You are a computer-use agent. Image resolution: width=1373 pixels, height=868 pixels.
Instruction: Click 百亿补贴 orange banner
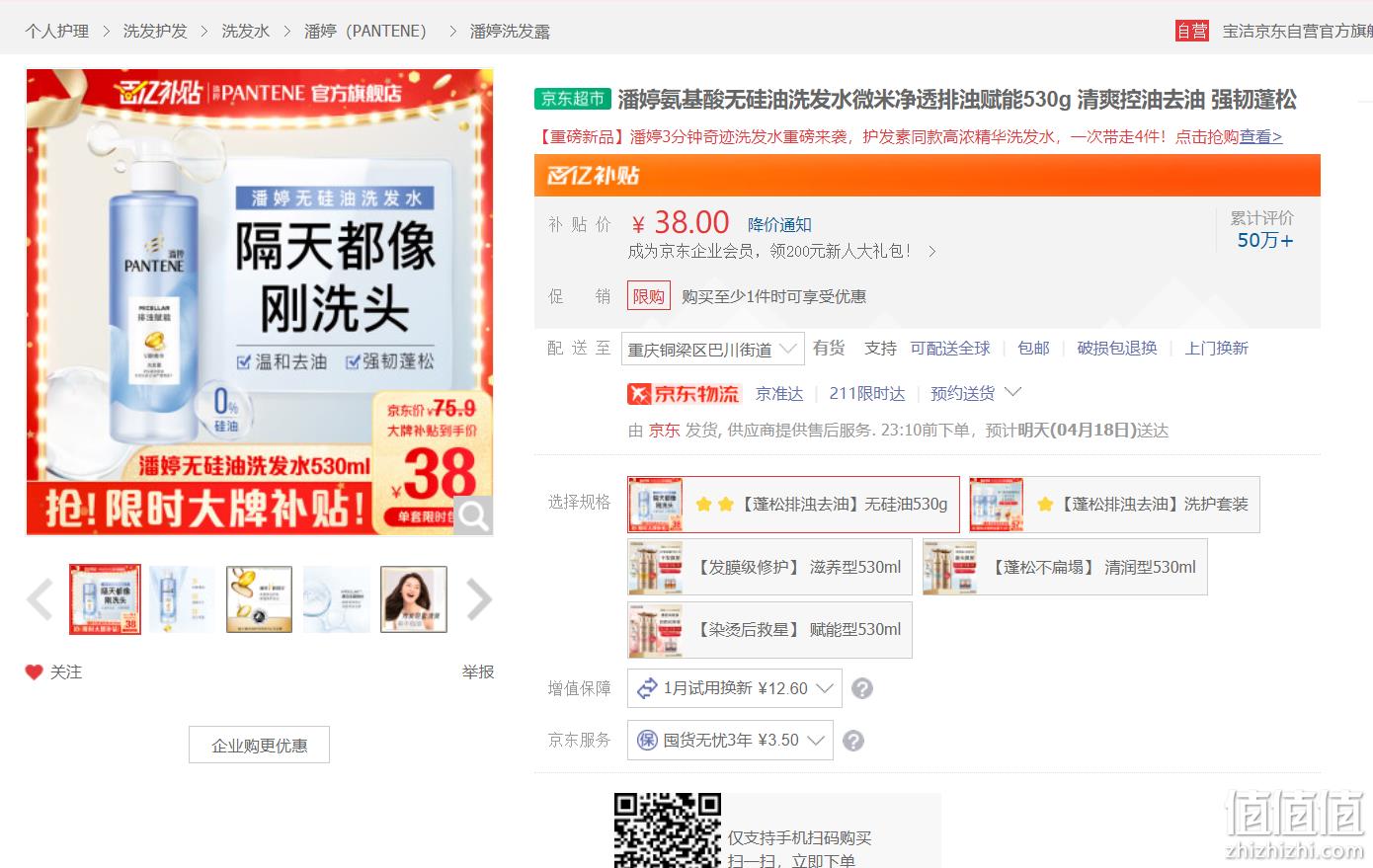click(x=928, y=175)
